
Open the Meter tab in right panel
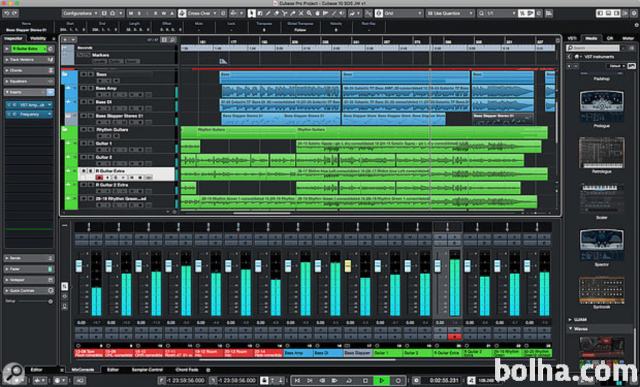(x=628, y=38)
